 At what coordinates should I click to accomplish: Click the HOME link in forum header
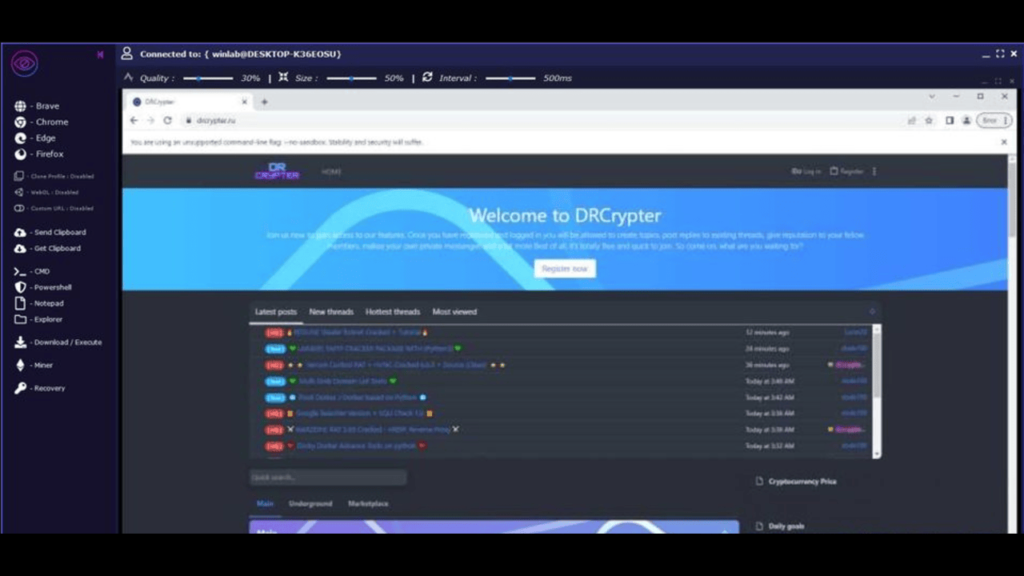(x=331, y=172)
